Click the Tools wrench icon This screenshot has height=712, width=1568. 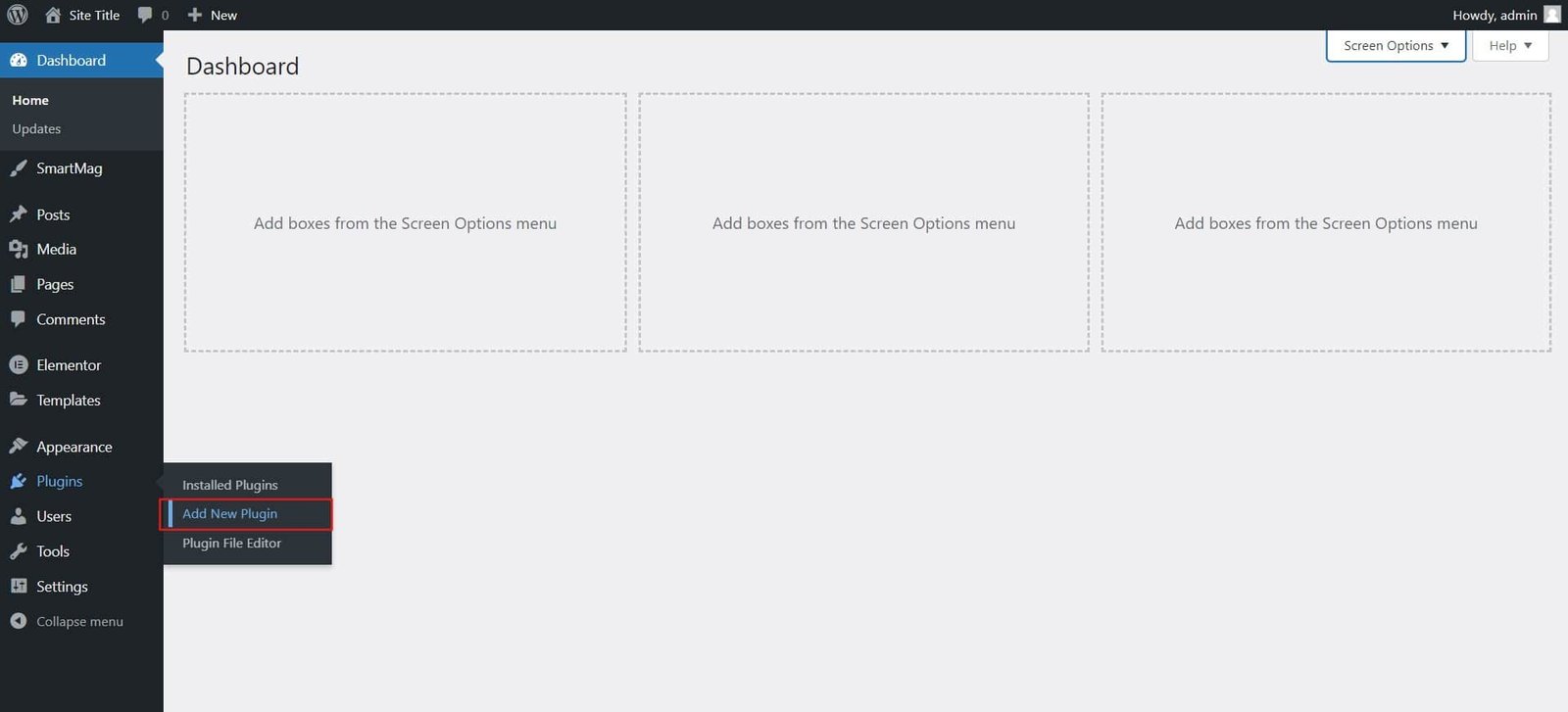click(18, 551)
